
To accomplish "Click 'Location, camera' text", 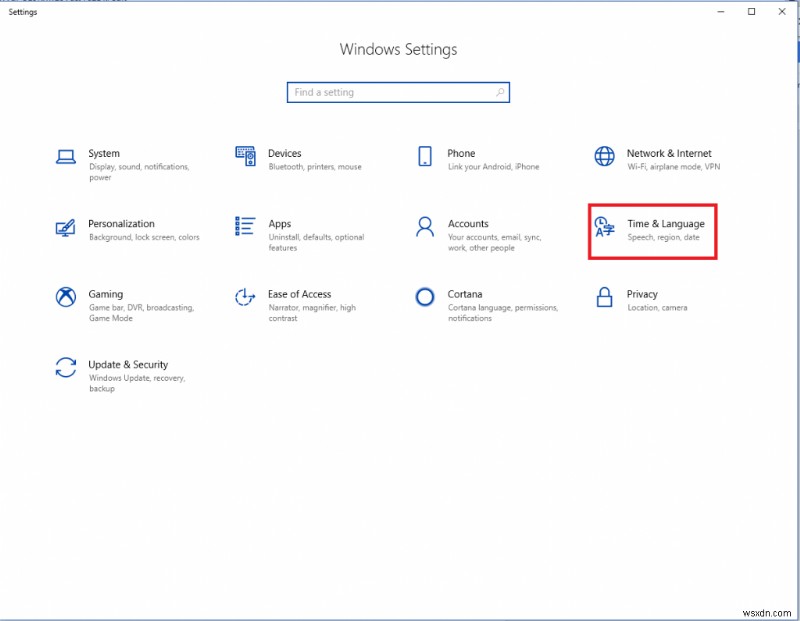I will [x=657, y=308].
